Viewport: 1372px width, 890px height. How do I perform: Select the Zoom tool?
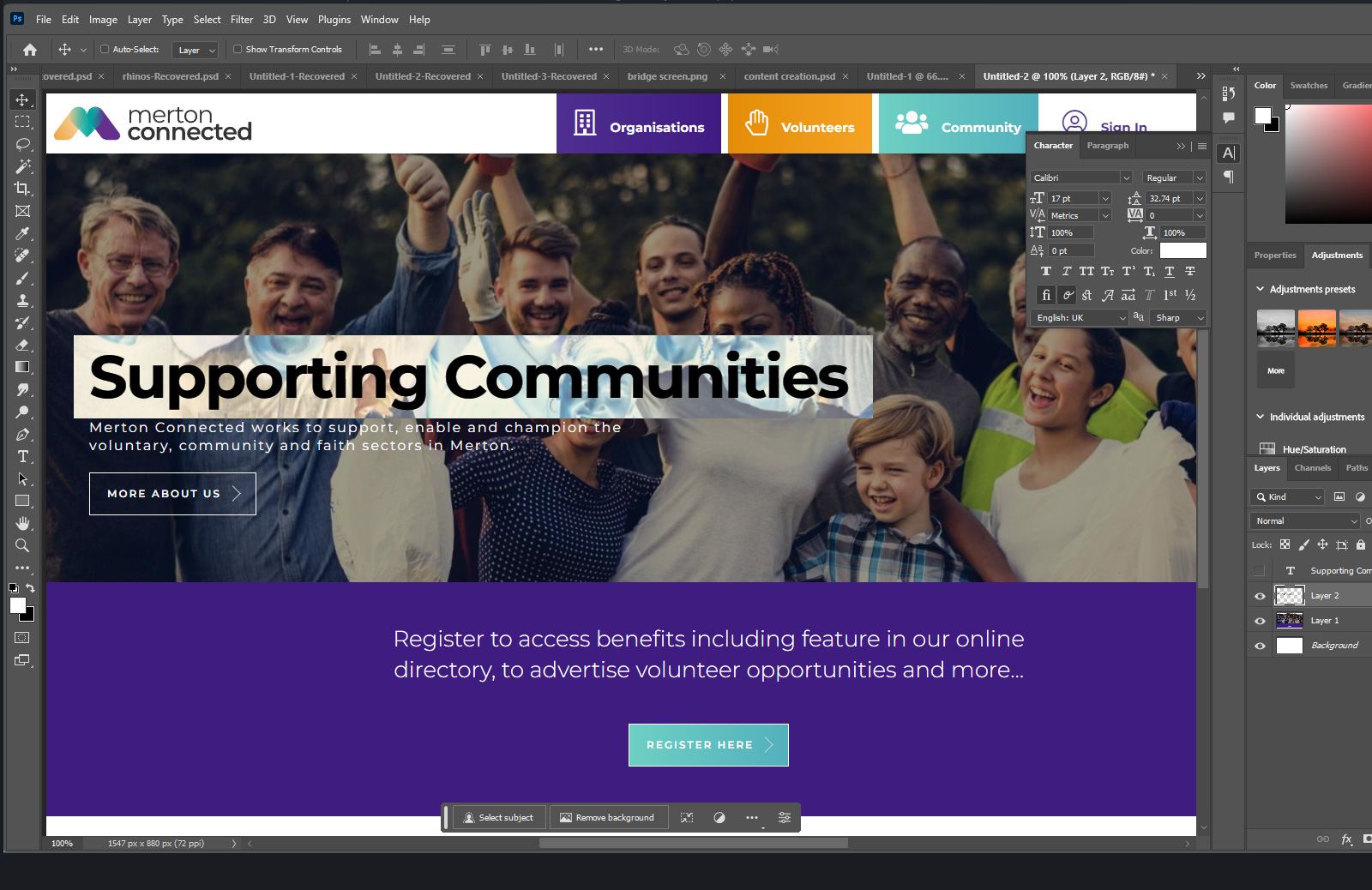tap(22, 545)
